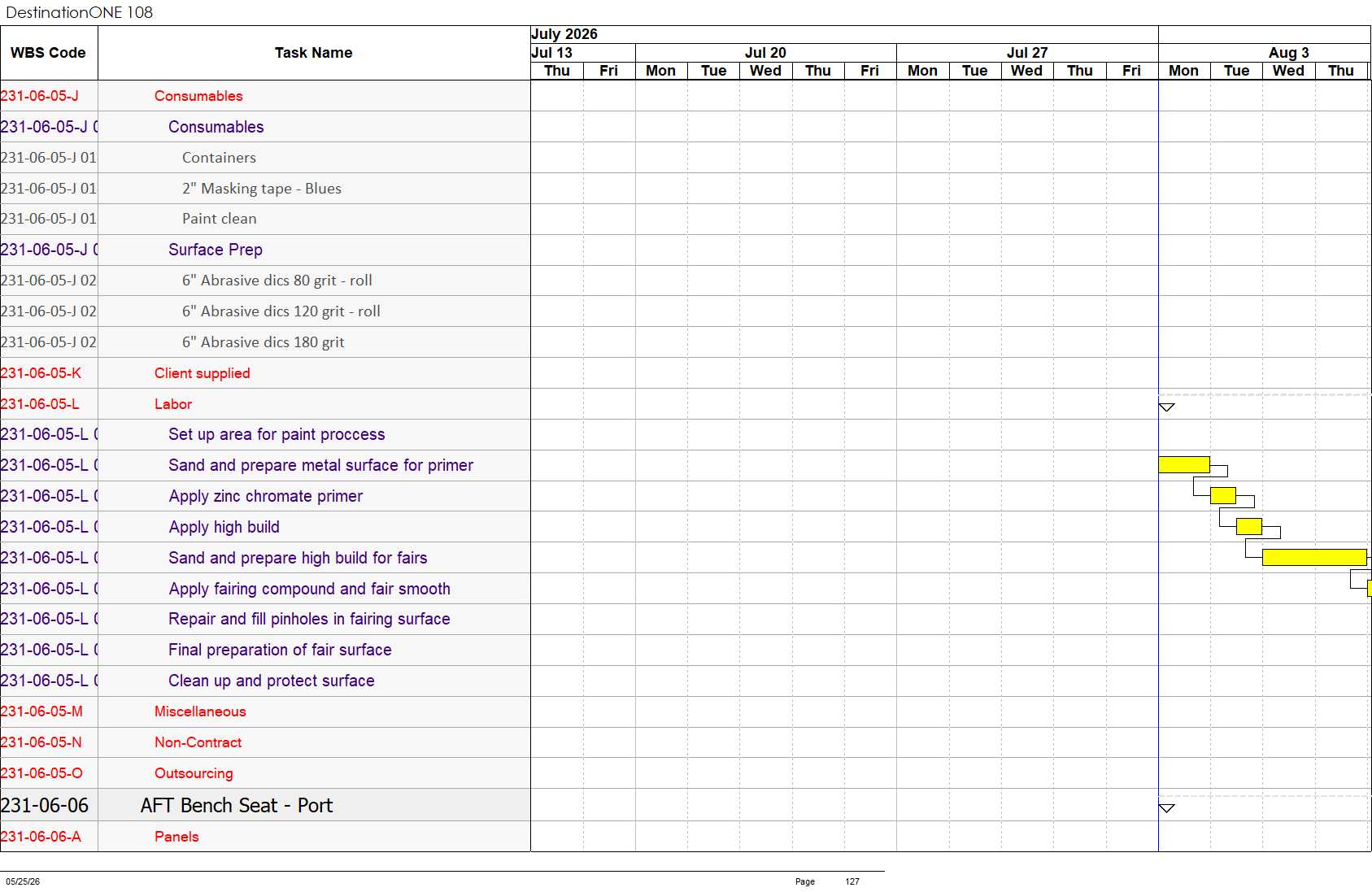Image resolution: width=1372 pixels, height=892 pixels.
Task: Select 6" Abrasive dics 180 grit row
Action: (265, 342)
